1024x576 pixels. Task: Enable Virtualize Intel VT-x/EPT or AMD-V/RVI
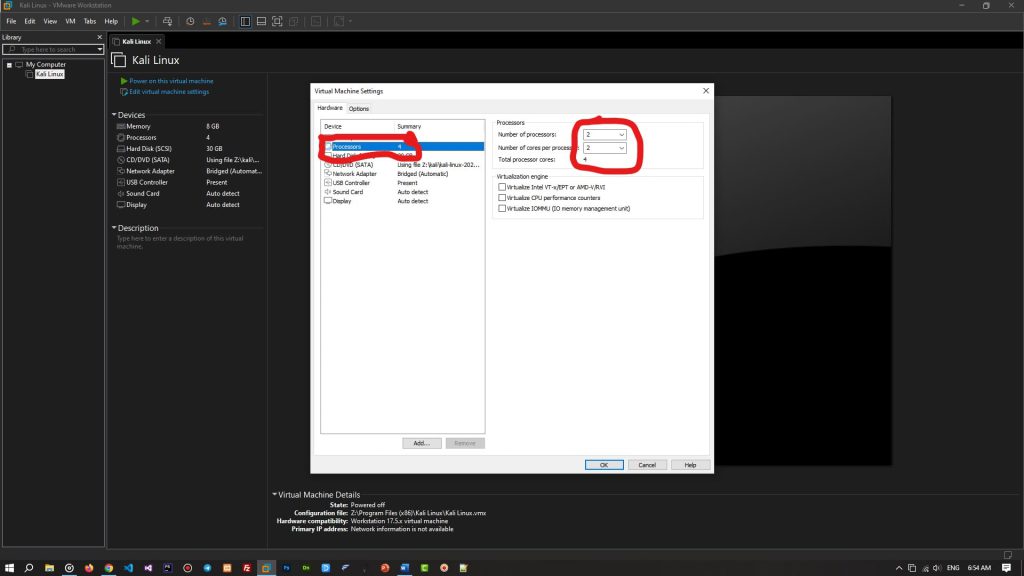[504, 186]
